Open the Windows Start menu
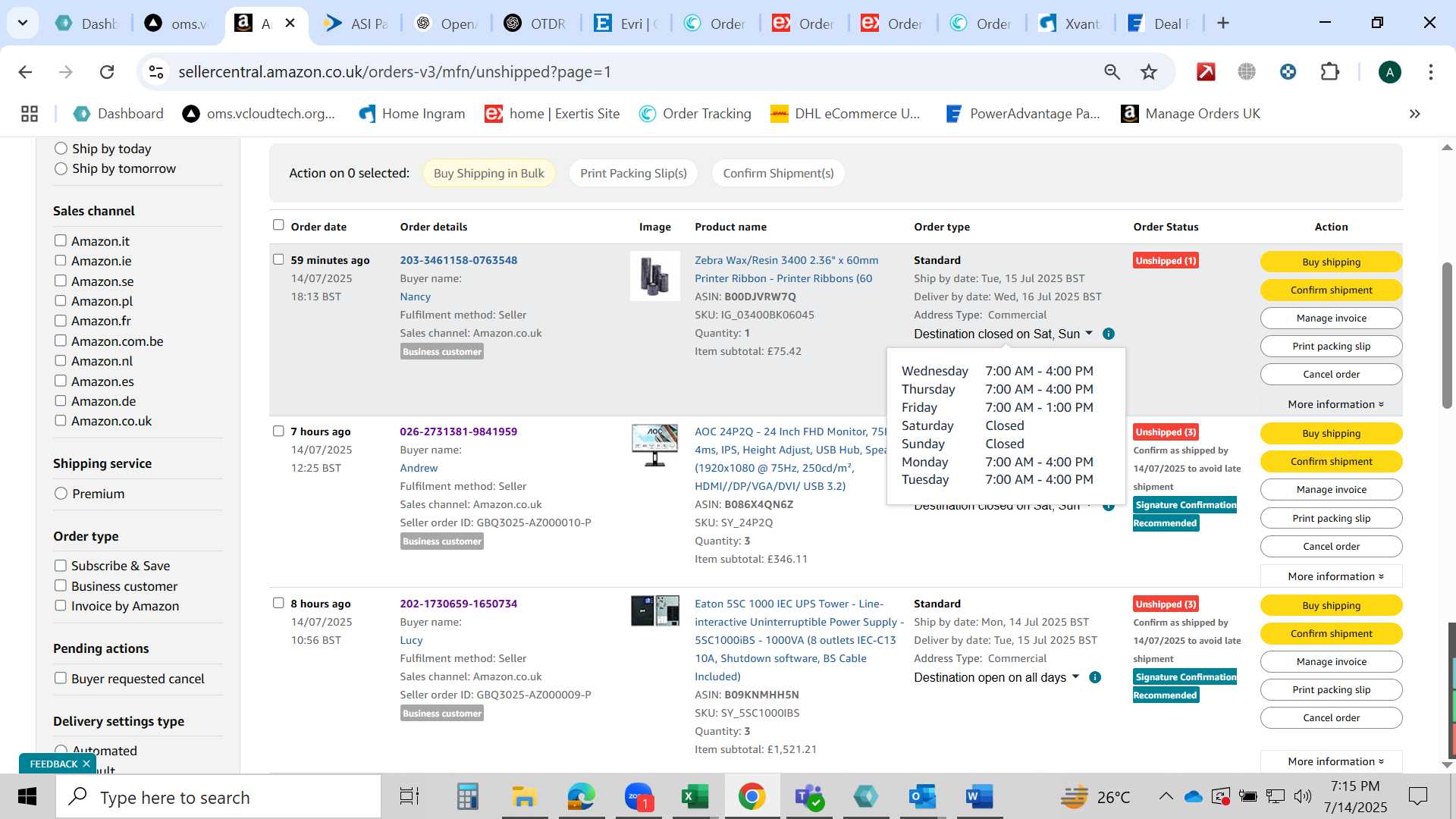Image resolution: width=1456 pixels, height=819 pixels. (x=27, y=797)
